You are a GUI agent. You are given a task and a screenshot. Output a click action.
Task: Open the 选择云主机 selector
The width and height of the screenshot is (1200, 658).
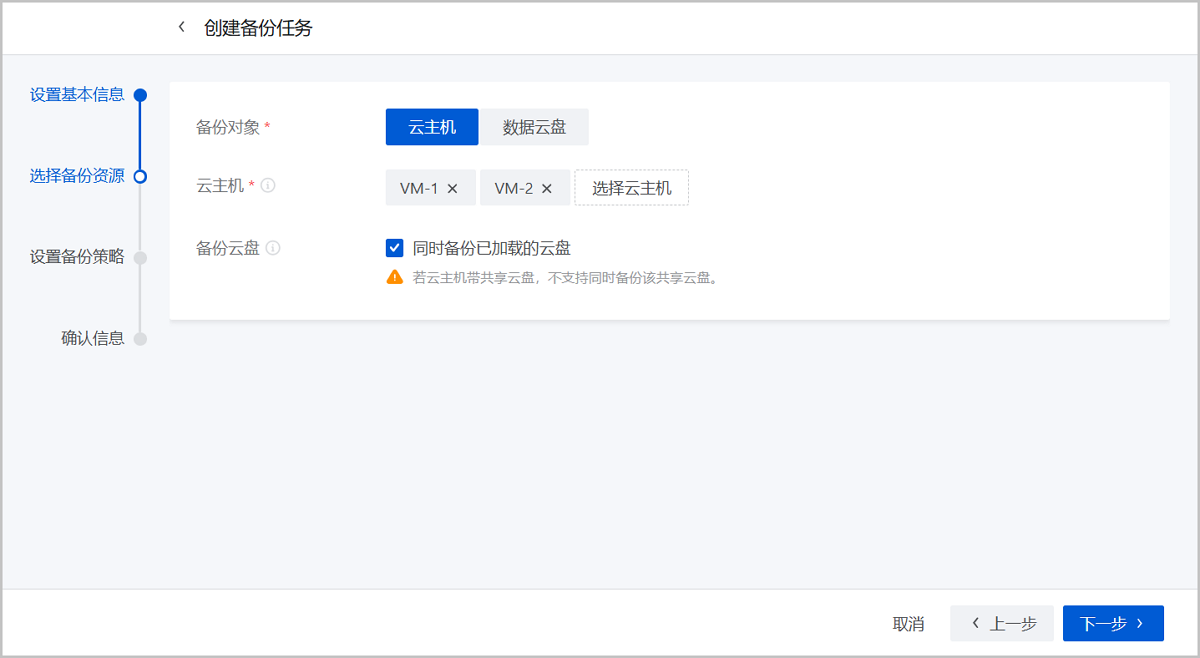coord(631,188)
